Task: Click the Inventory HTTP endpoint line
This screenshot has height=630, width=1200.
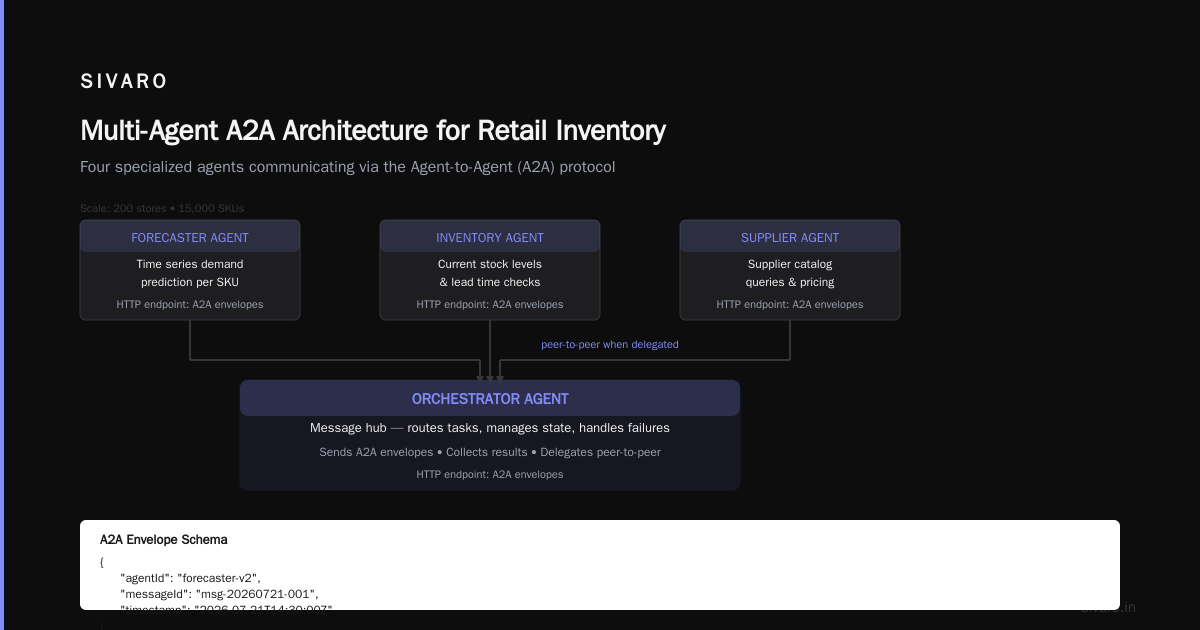Action: [x=490, y=304]
